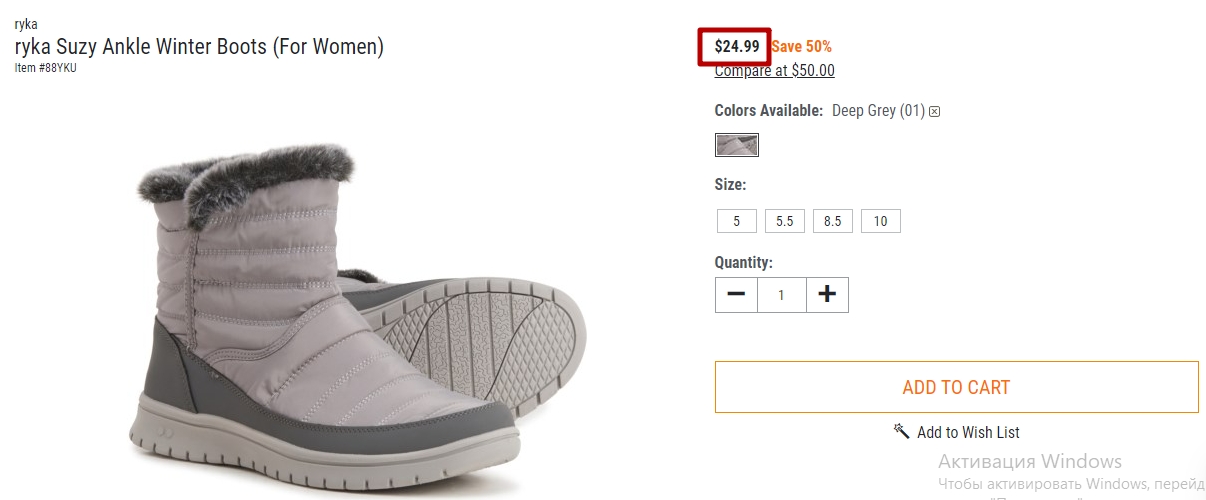The height and width of the screenshot is (500, 1206).
Task: Select size 10
Action: pos(881,221)
